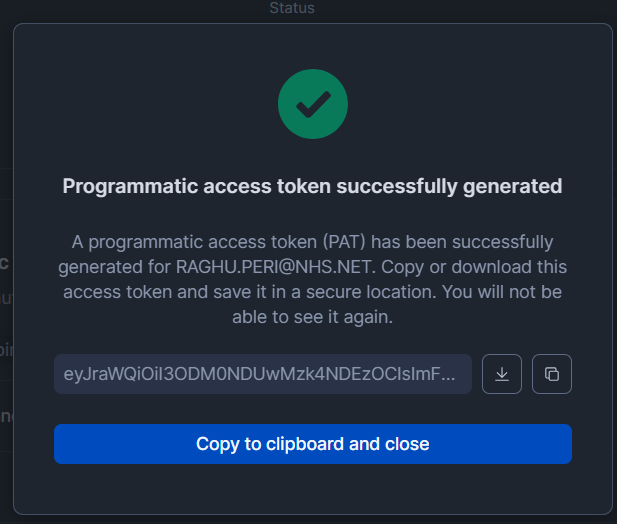Click the words 'successfully generated' in heading
The height and width of the screenshot is (524, 617).
pos(467,186)
